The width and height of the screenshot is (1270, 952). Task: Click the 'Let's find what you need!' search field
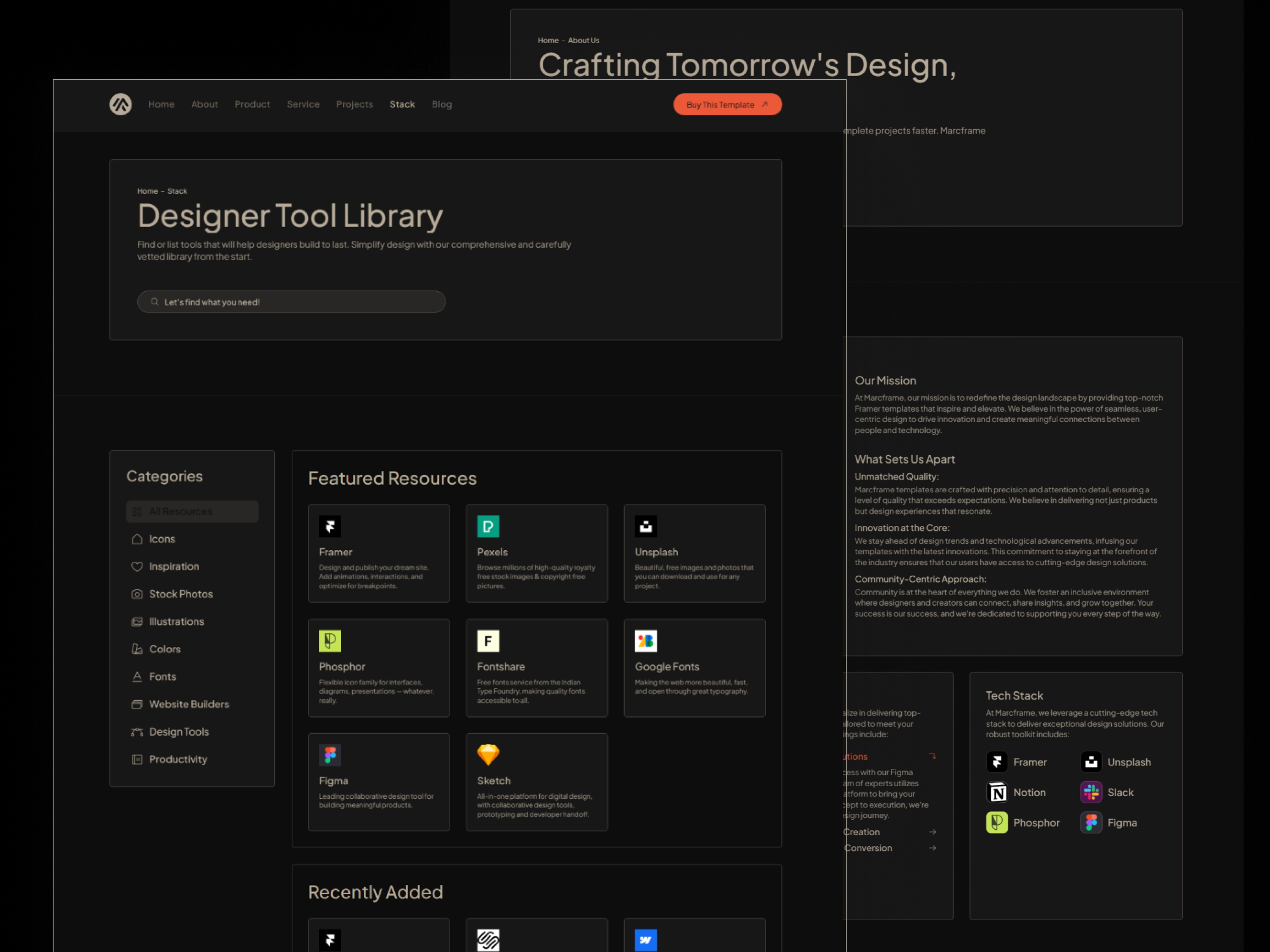tap(291, 301)
